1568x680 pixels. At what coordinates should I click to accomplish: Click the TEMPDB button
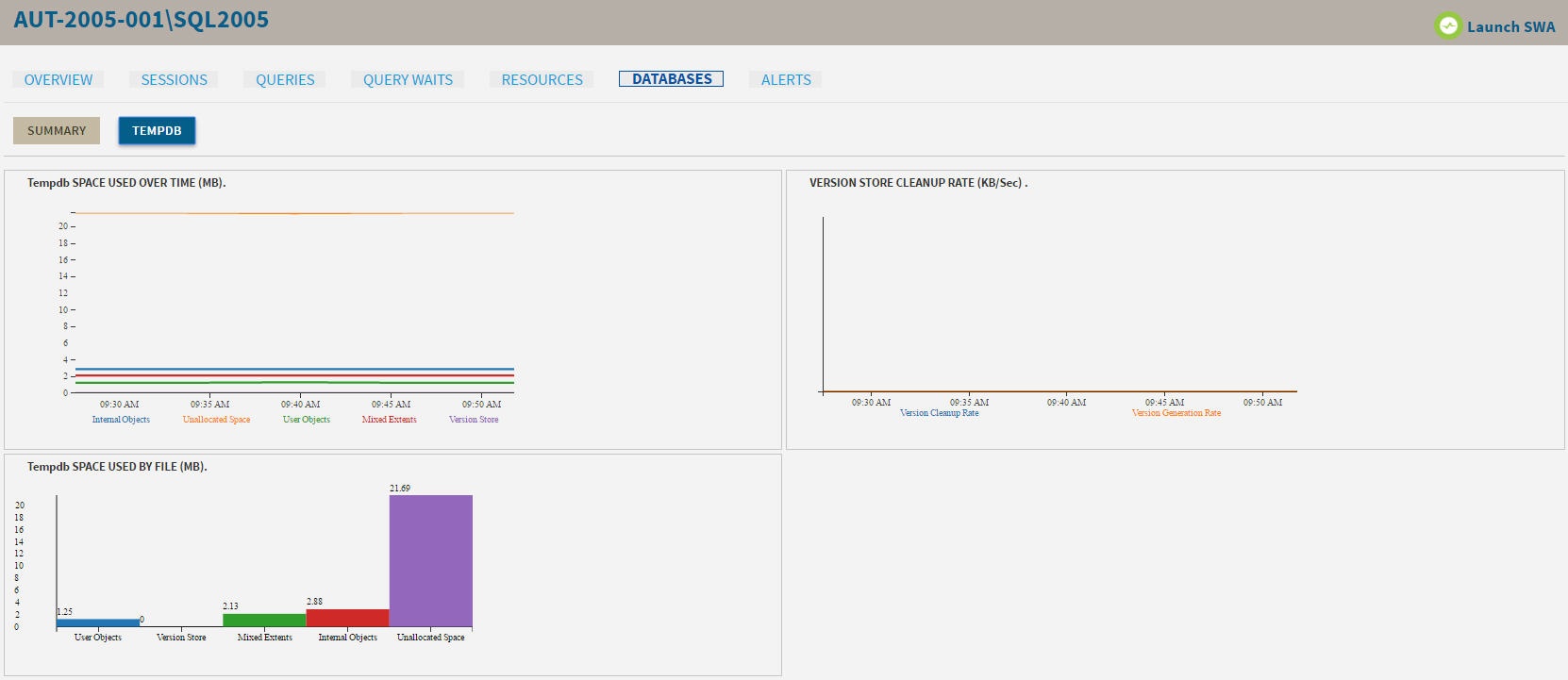157,131
